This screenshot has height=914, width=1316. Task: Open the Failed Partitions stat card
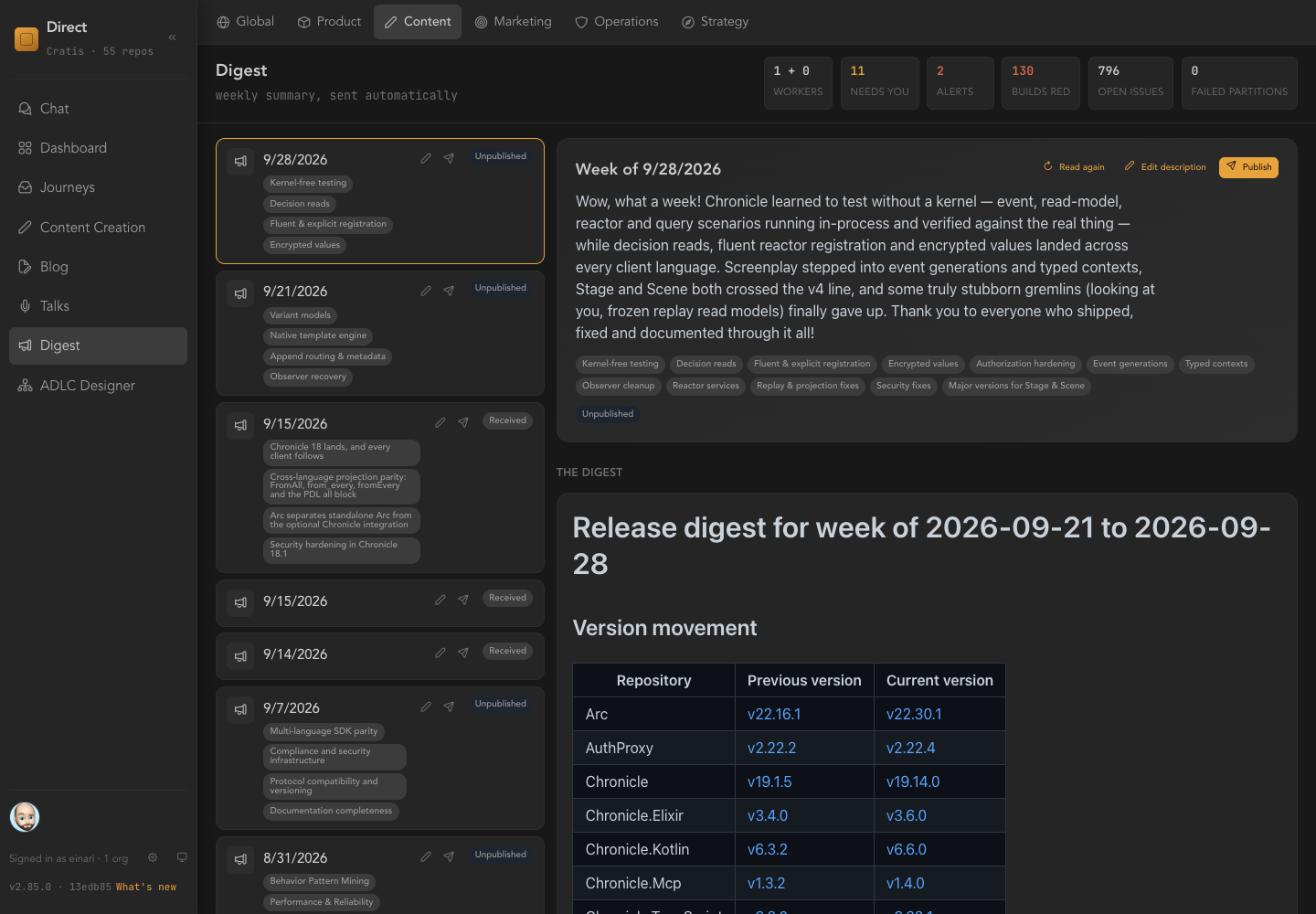[1239, 83]
